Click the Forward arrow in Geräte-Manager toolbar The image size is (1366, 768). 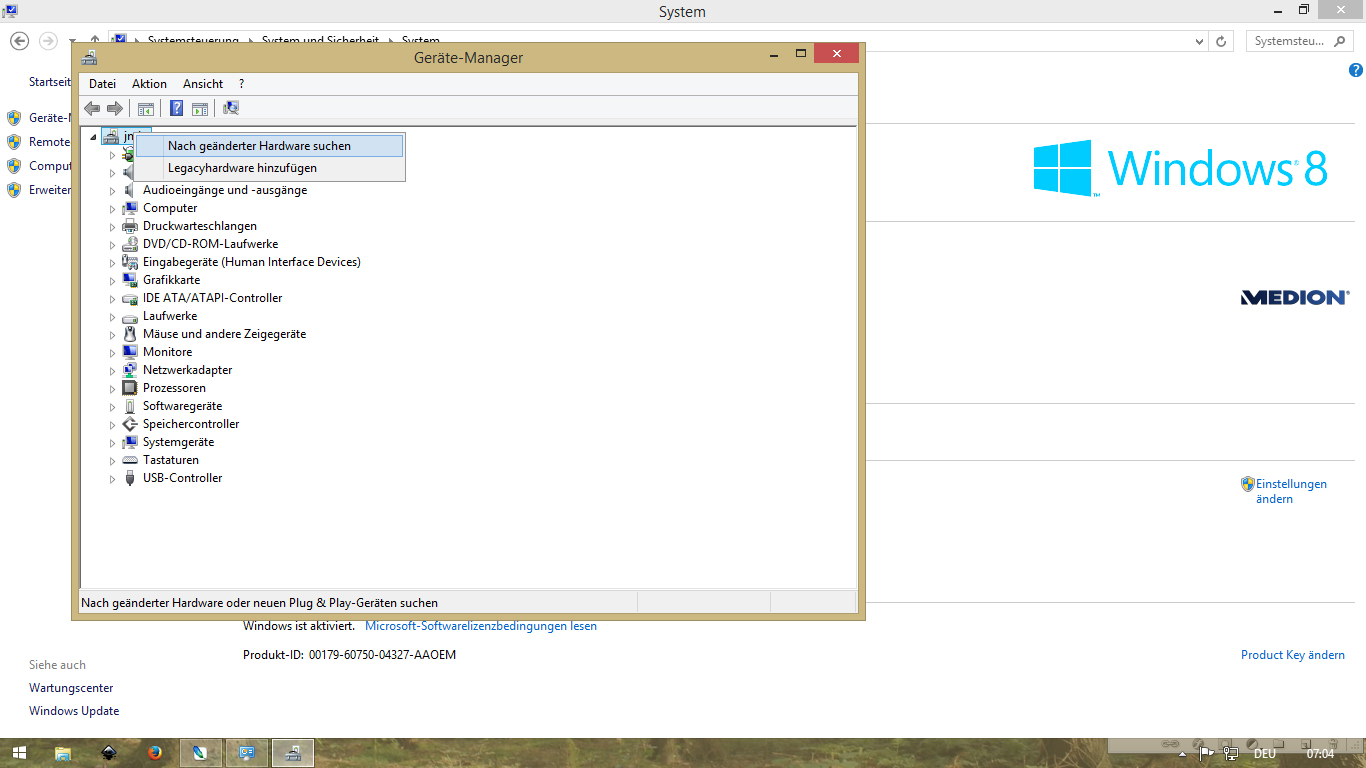[x=115, y=108]
